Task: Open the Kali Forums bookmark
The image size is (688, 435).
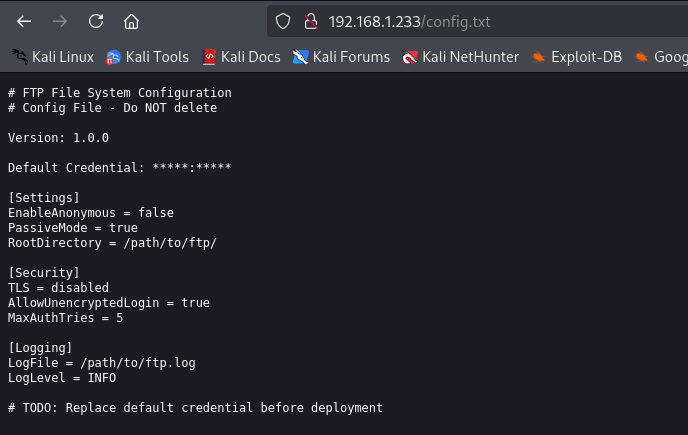Action: (350, 57)
